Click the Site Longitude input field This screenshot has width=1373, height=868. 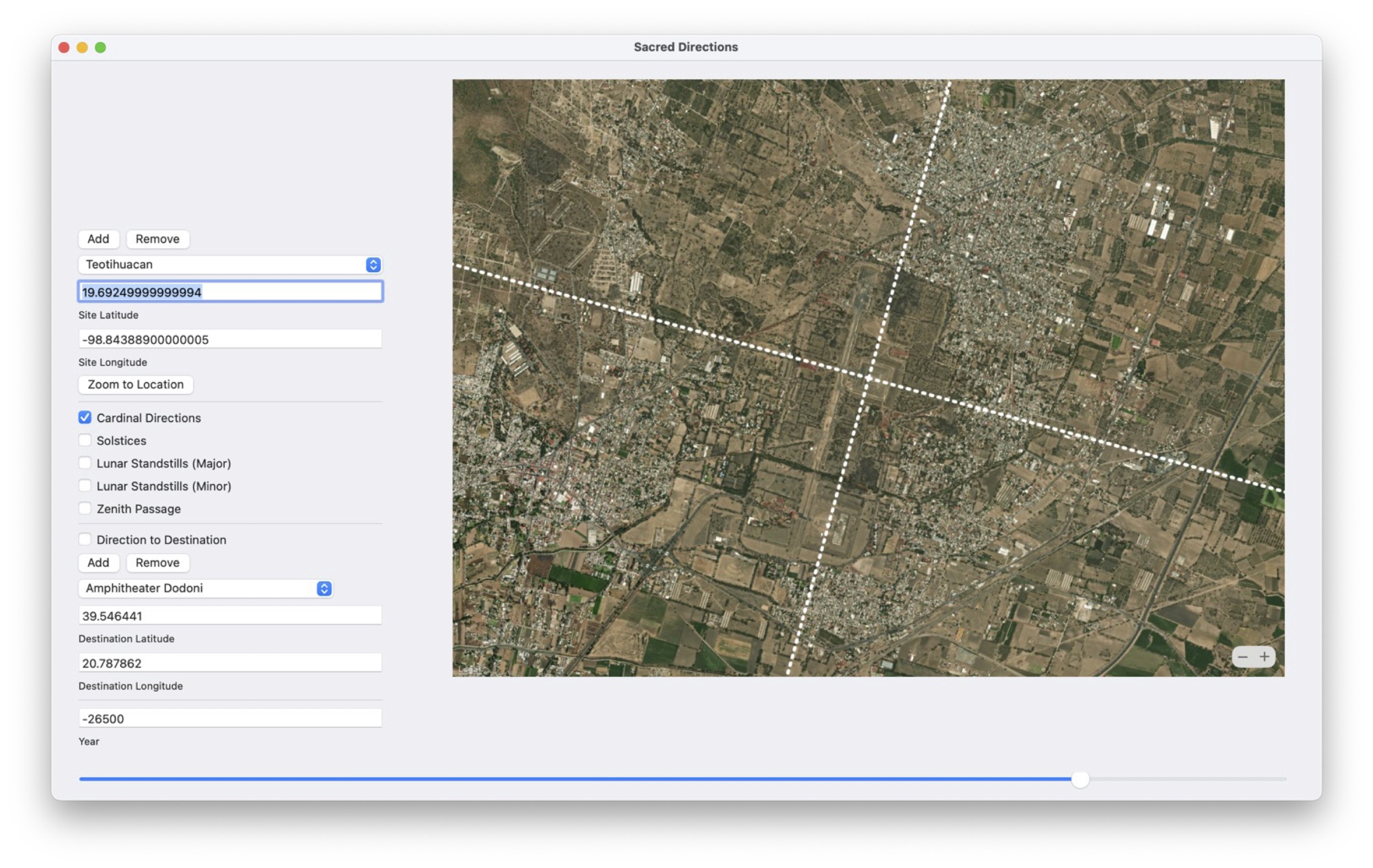tap(230, 339)
